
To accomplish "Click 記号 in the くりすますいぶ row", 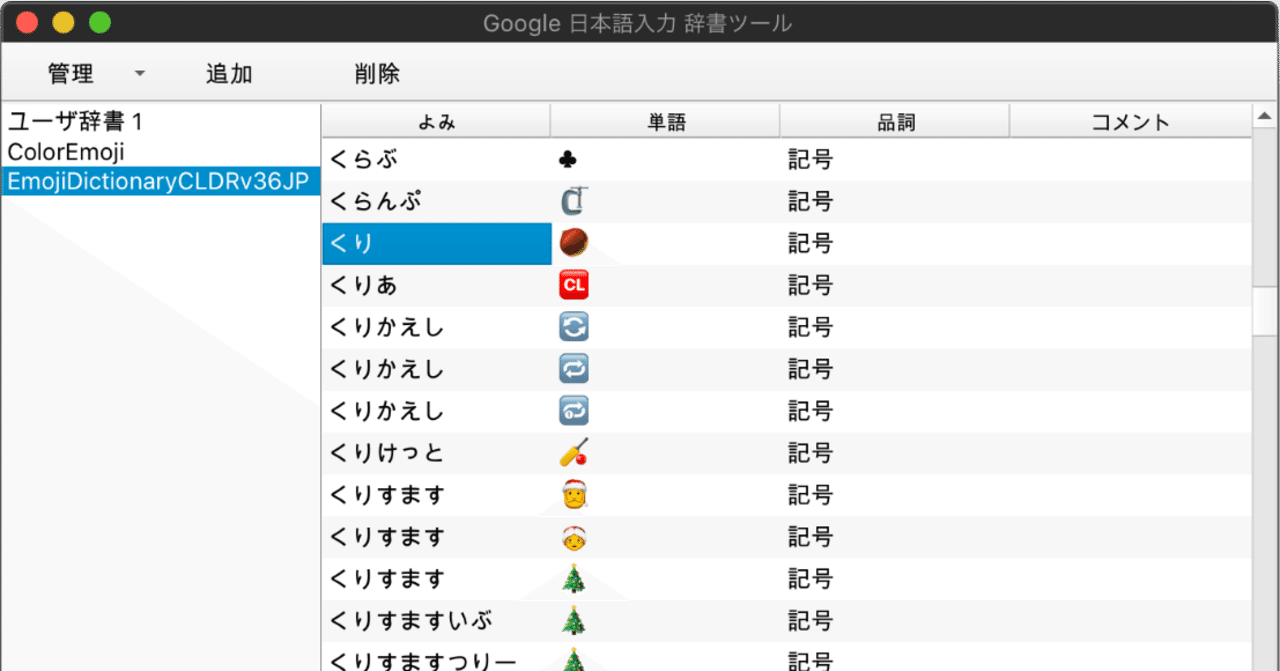I will pos(810,621).
